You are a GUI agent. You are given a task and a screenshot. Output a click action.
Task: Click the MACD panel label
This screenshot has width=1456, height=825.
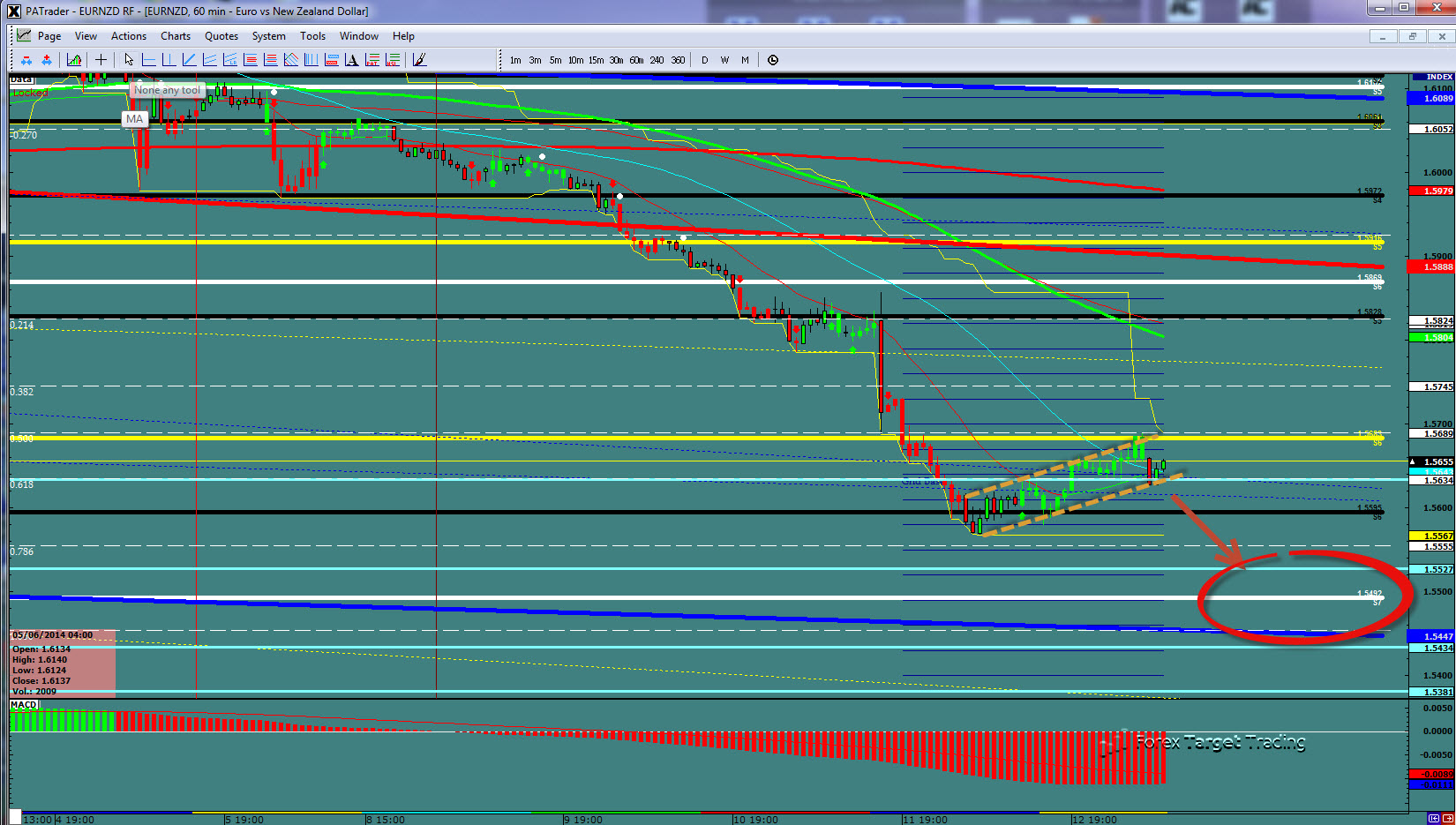point(24,705)
